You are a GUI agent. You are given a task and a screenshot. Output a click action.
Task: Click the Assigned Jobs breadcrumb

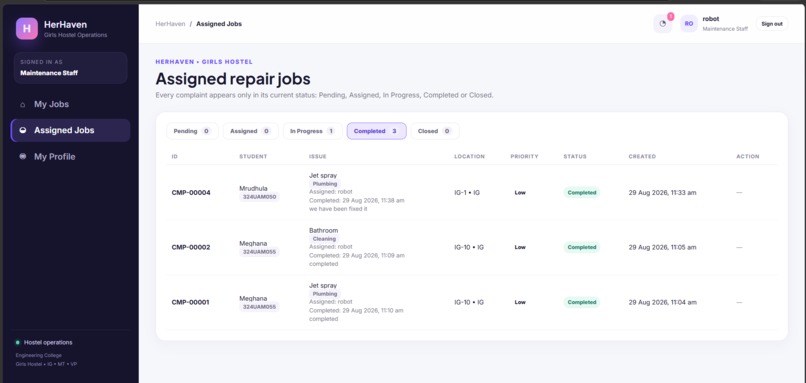pos(219,24)
